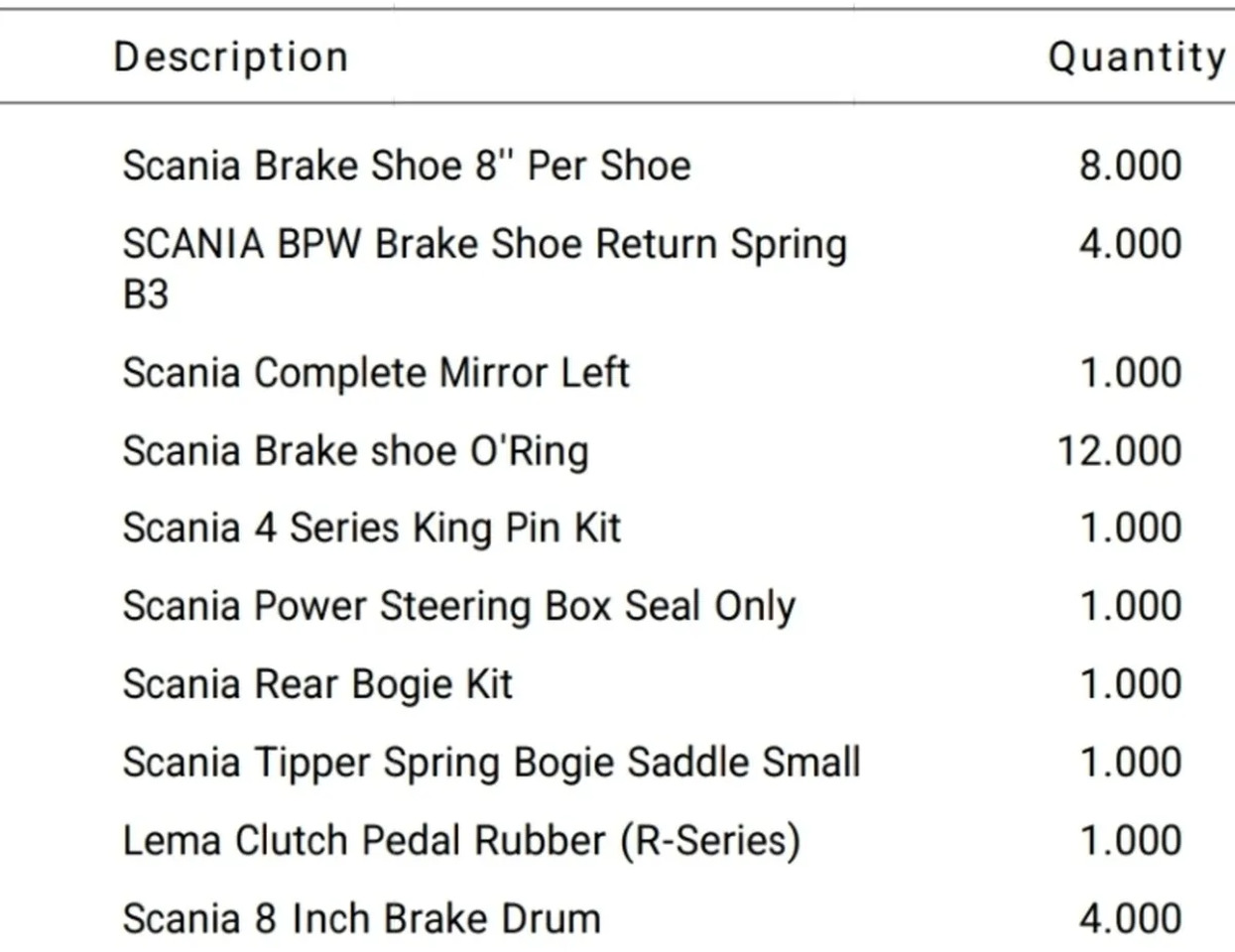Click Scania 4 Series King Pin Kit
Image resolution: width=1235 pixels, height=952 pixels.
(371, 528)
